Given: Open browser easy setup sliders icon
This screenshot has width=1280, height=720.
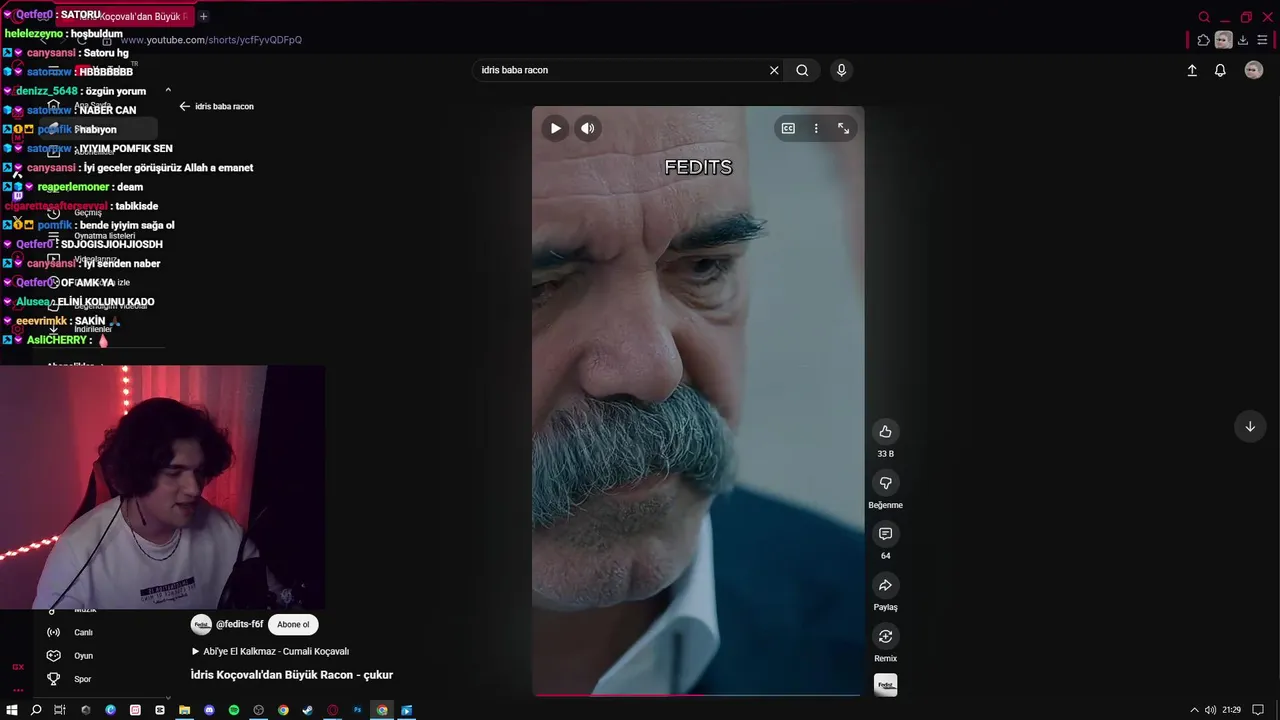Looking at the screenshot, I should coord(1263,40).
